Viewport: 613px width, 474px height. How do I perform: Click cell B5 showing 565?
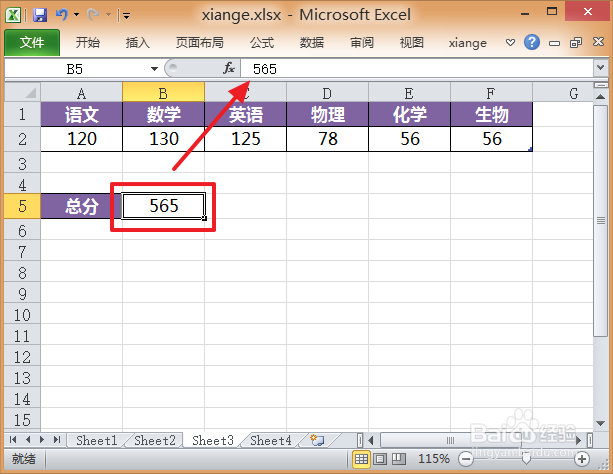(x=163, y=206)
